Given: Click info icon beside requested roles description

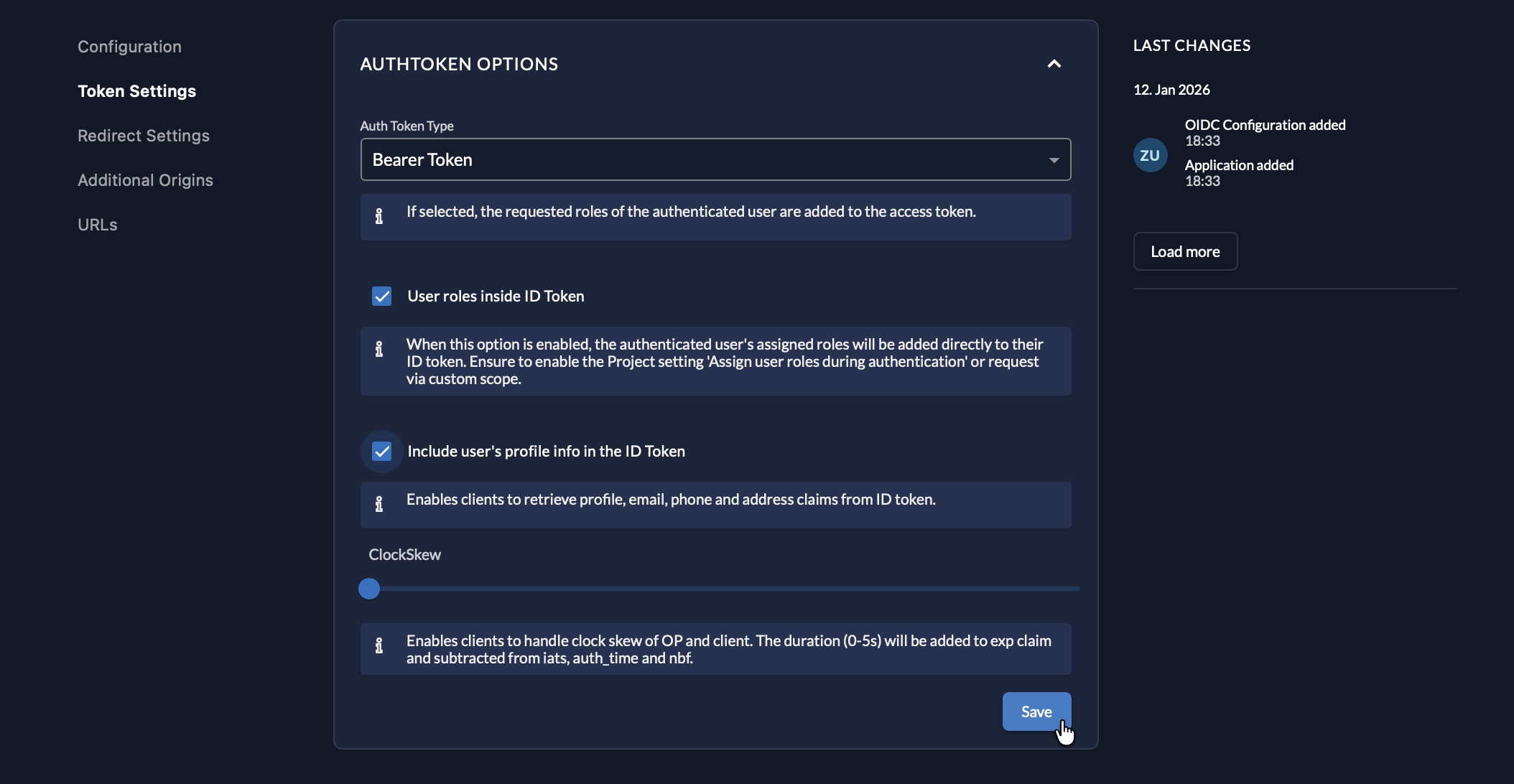Looking at the screenshot, I should (379, 216).
